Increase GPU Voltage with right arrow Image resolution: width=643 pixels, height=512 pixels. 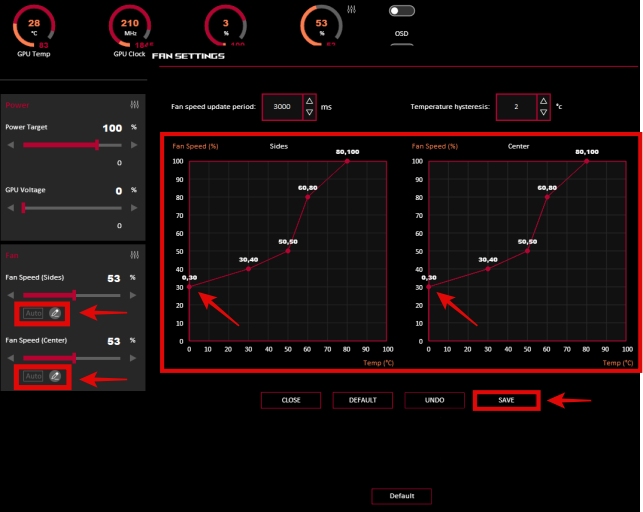click(x=134, y=208)
